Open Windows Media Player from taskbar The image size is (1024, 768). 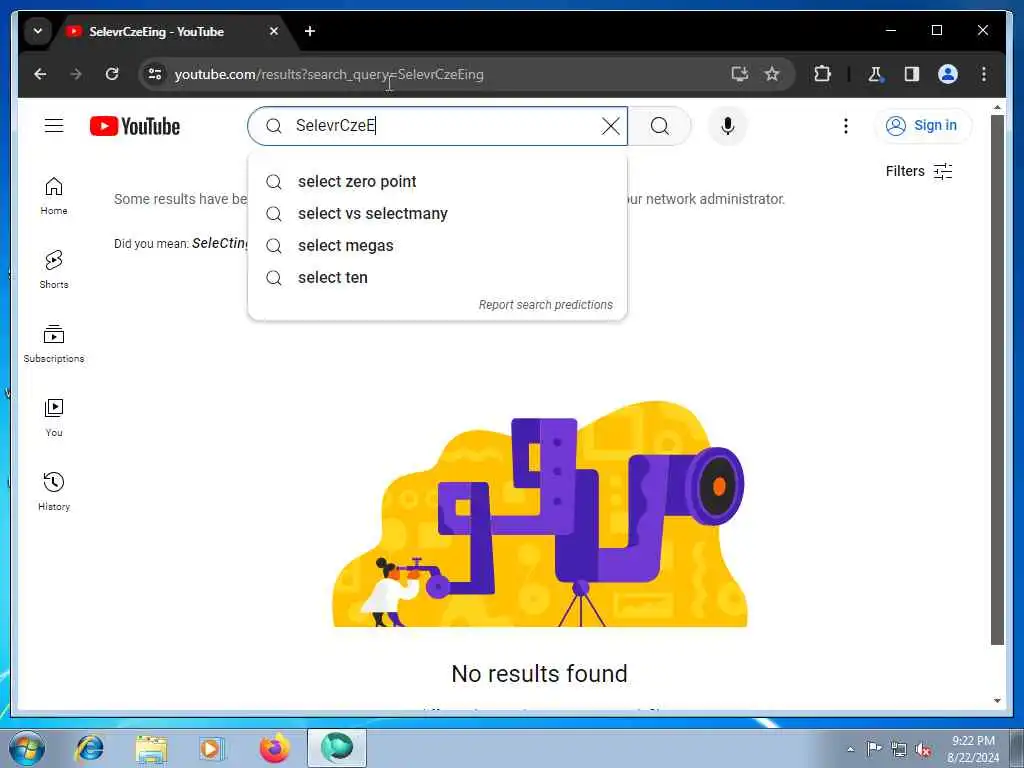click(212, 748)
